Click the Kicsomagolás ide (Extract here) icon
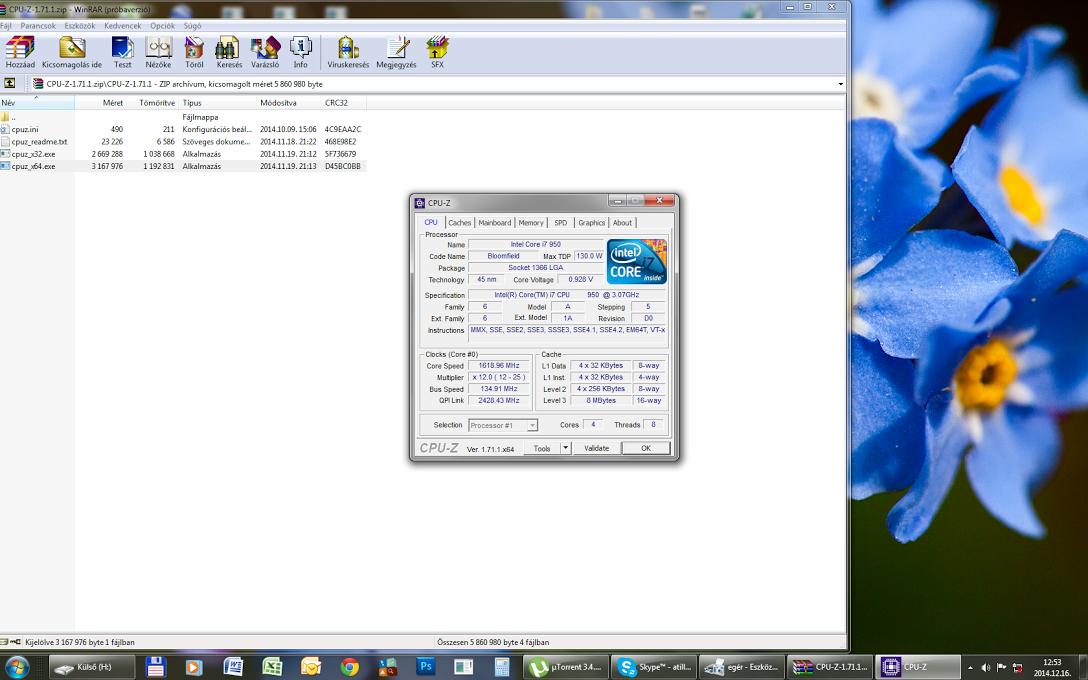The height and width of the screenshot is (680, 1088). point(72,53)
